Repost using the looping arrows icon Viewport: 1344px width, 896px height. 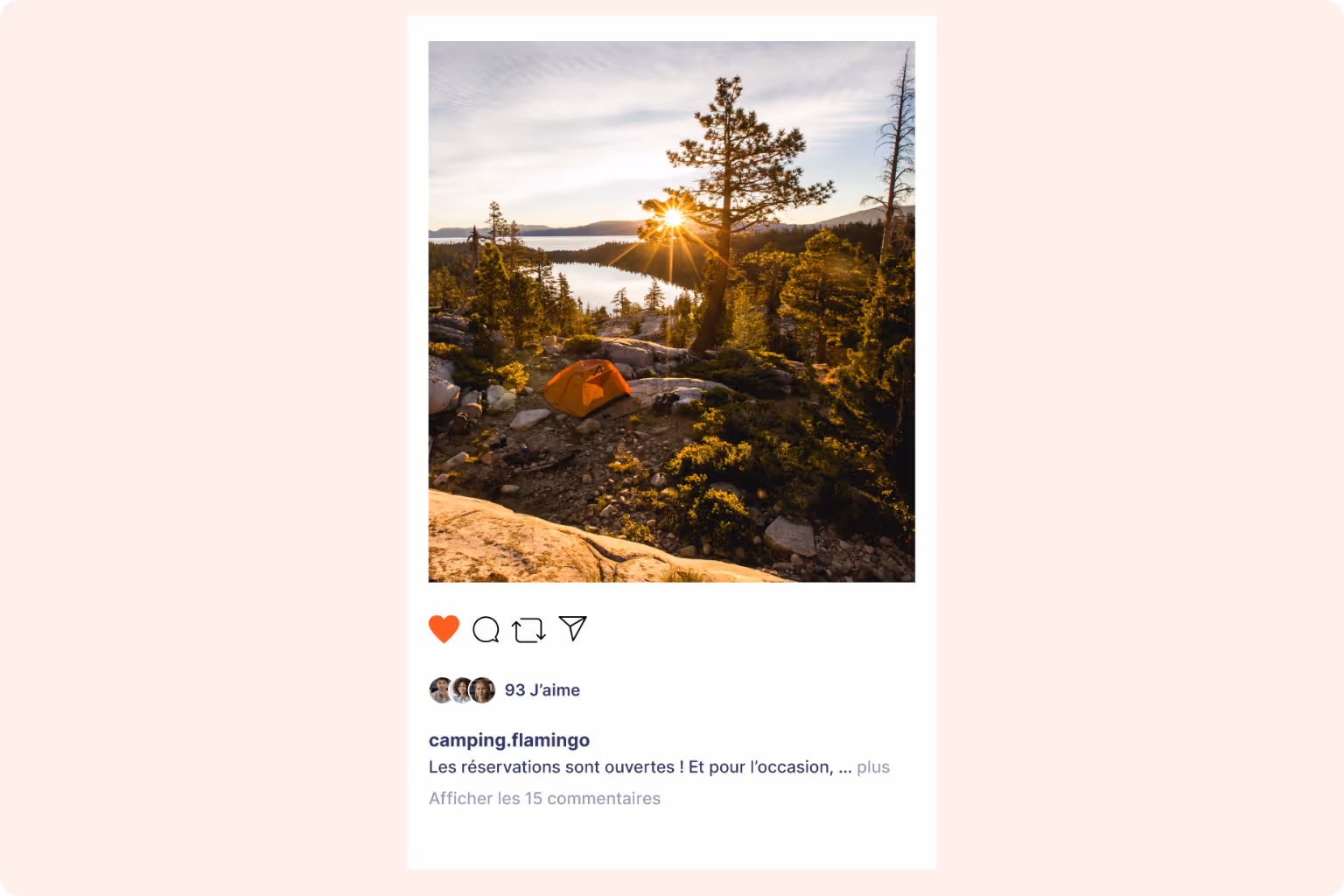point(528,630)
